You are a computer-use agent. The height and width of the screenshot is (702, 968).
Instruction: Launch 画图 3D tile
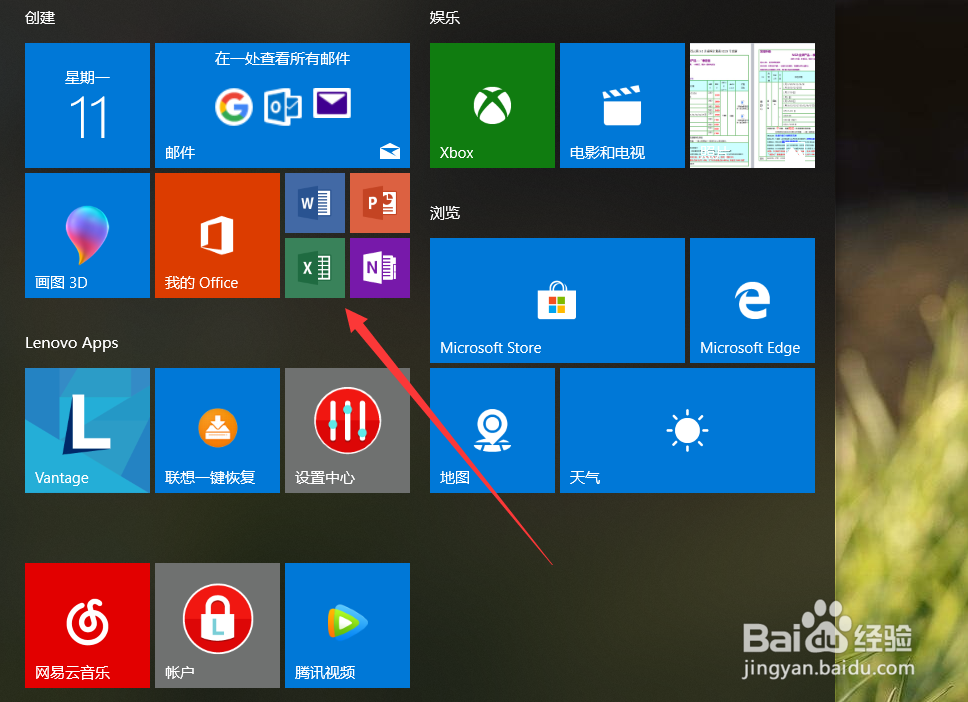click(87, 235)
